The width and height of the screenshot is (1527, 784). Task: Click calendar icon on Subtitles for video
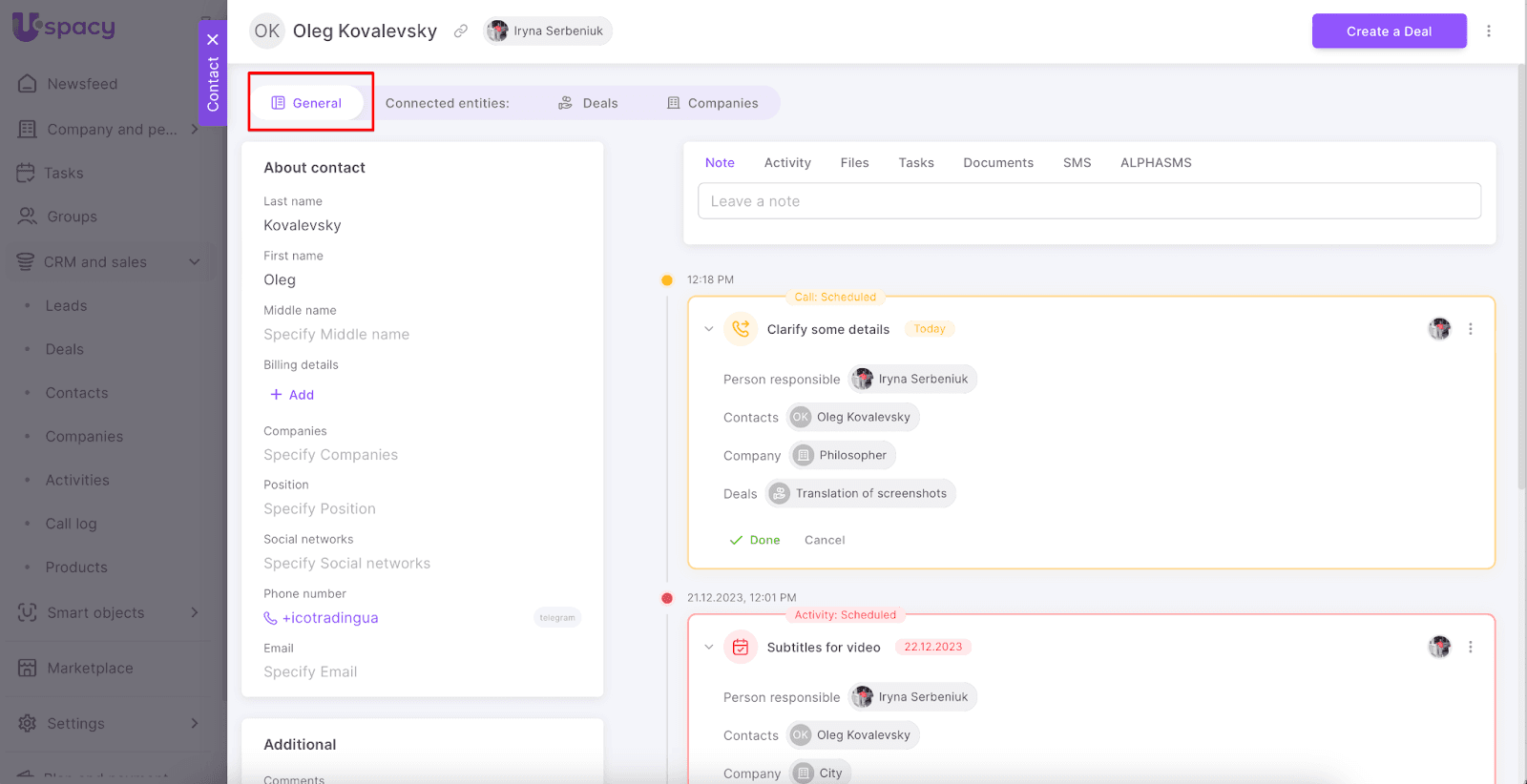741,648
